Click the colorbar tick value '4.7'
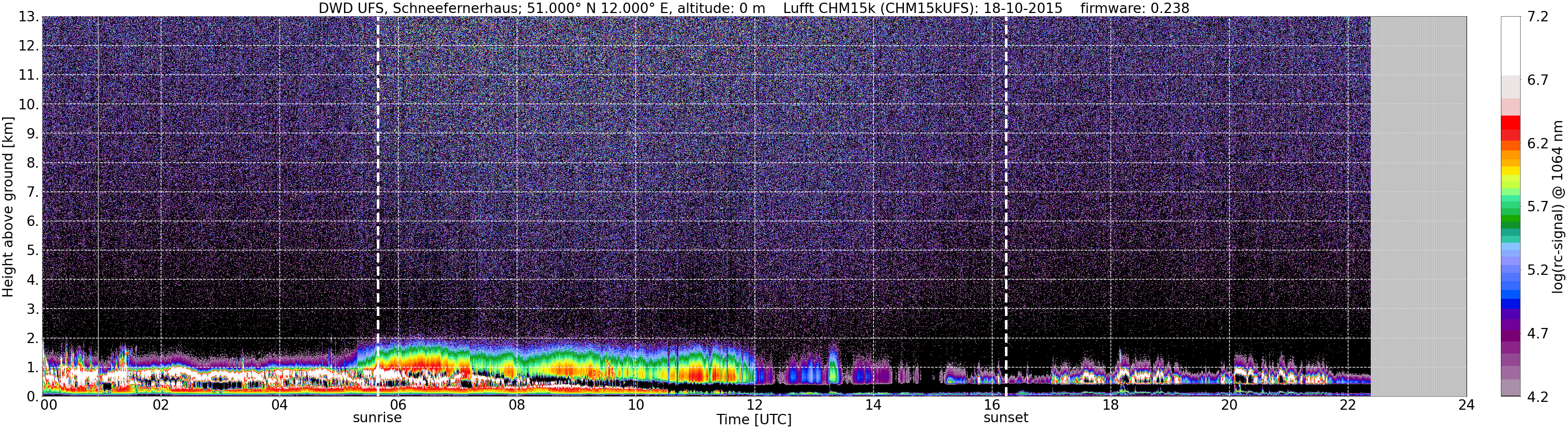Viewport: 1568px width, 430px height. pos(1537,334)
